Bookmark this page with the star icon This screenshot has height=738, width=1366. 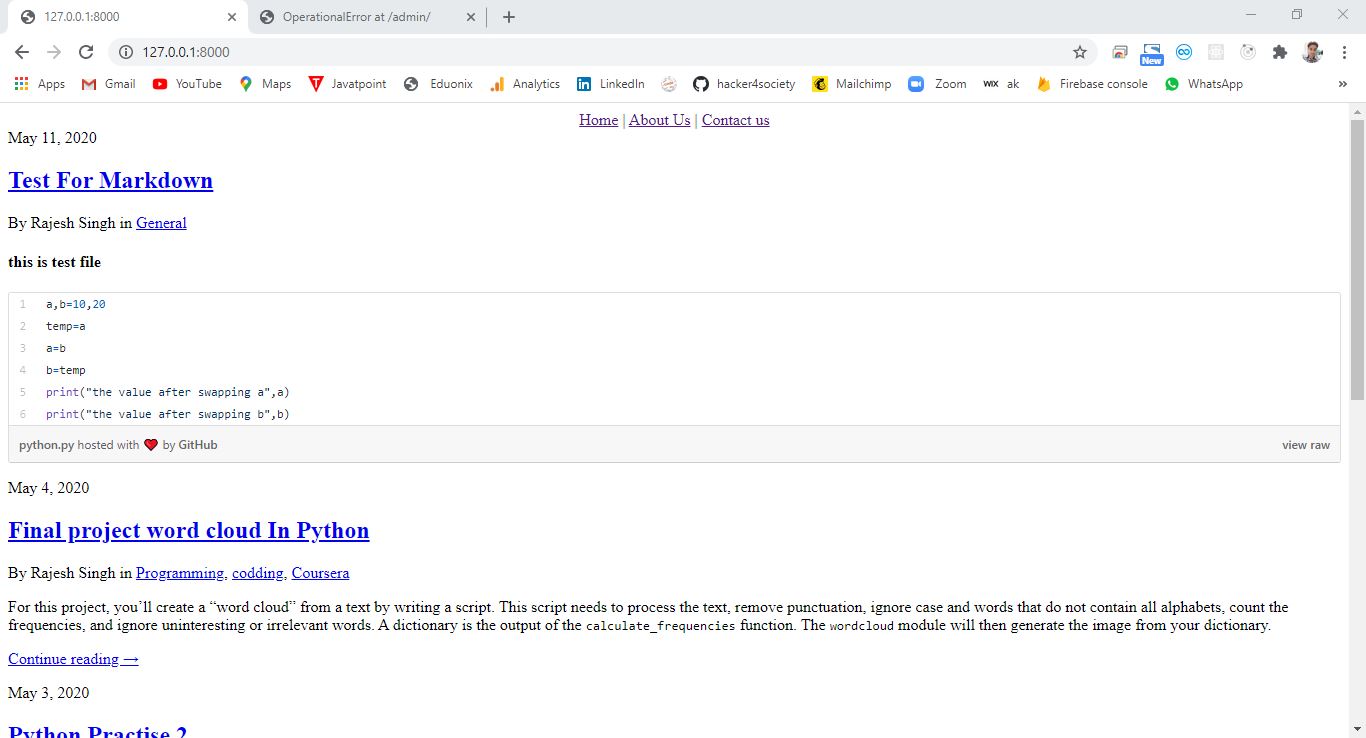click(x=1080, y=52)
